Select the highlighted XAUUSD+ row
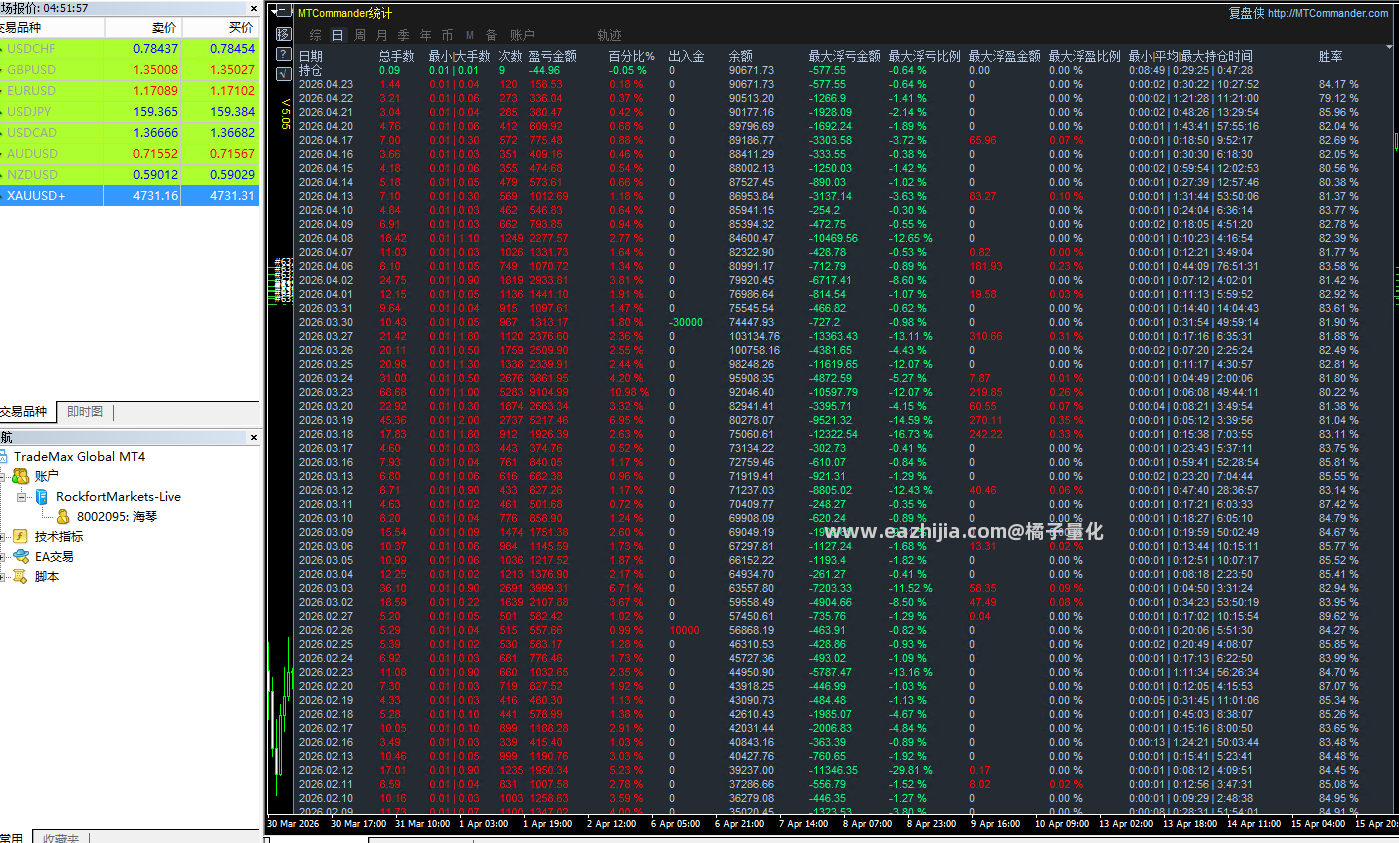Screen dimensions: 1399x843 pyautogui.click(x=129, y=196)
